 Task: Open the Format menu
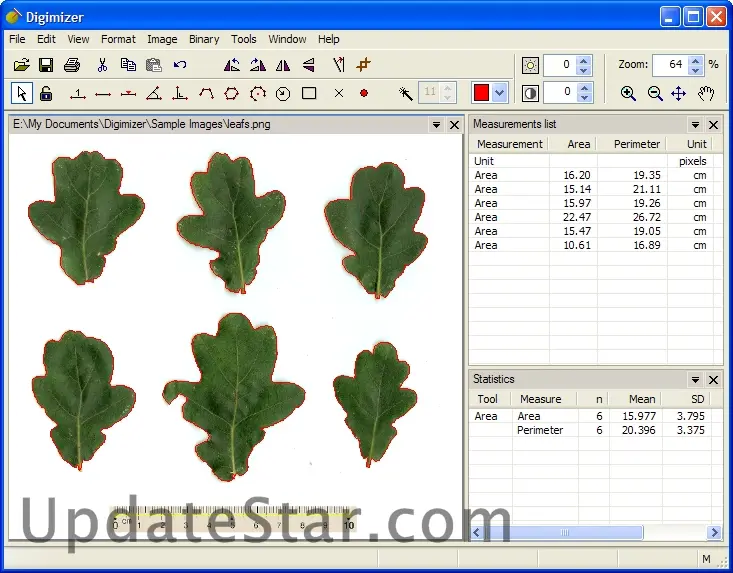tap(118, 39)
